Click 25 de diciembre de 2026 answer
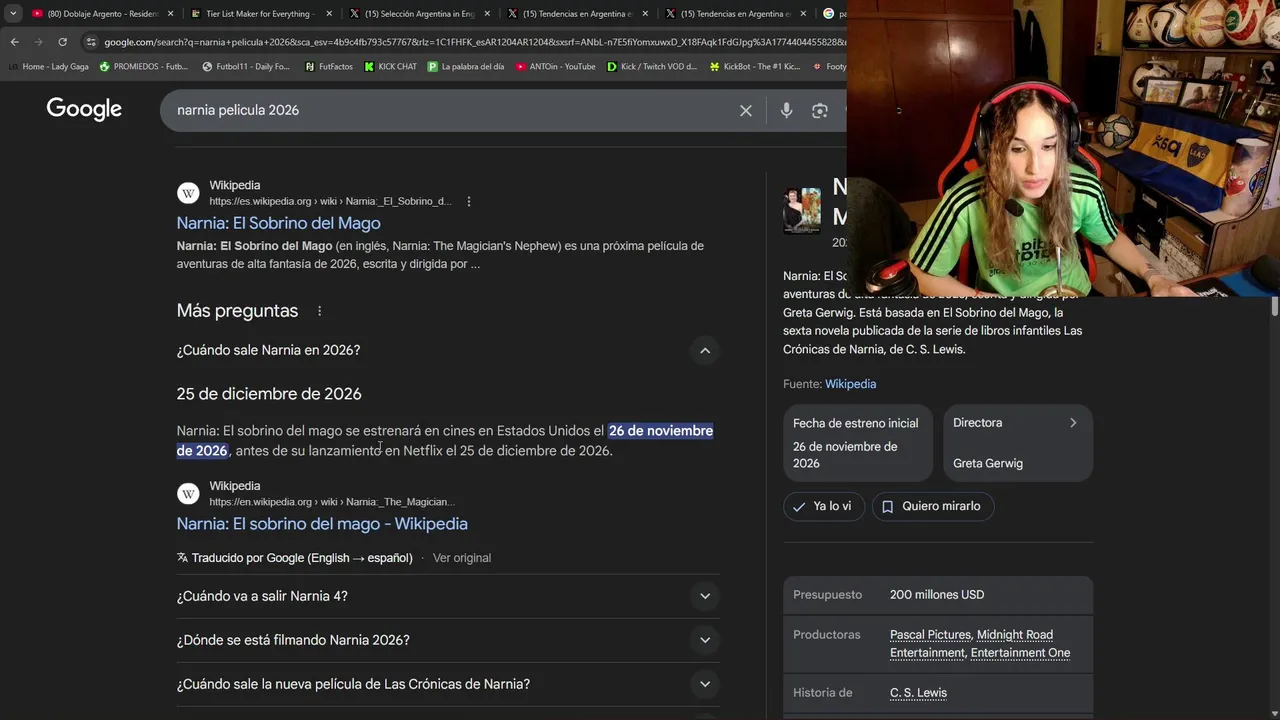1280x720 pixels. [x=269, y=394]
